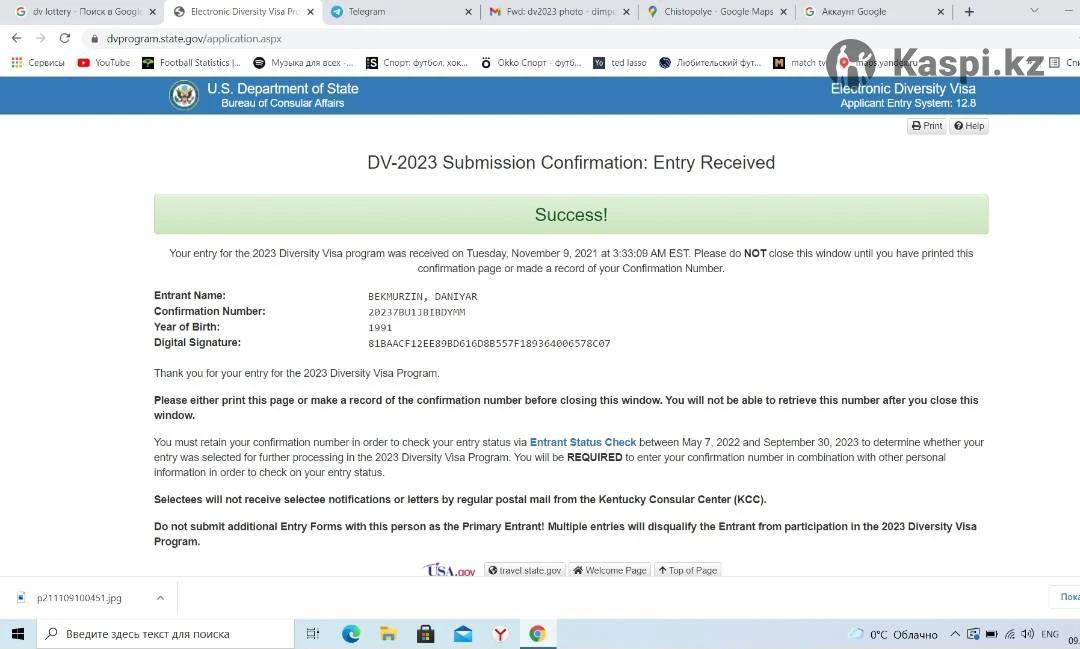Expand the downloaded jpg file options chevron
1080x649 pixels.
click(x=160, y=598)
